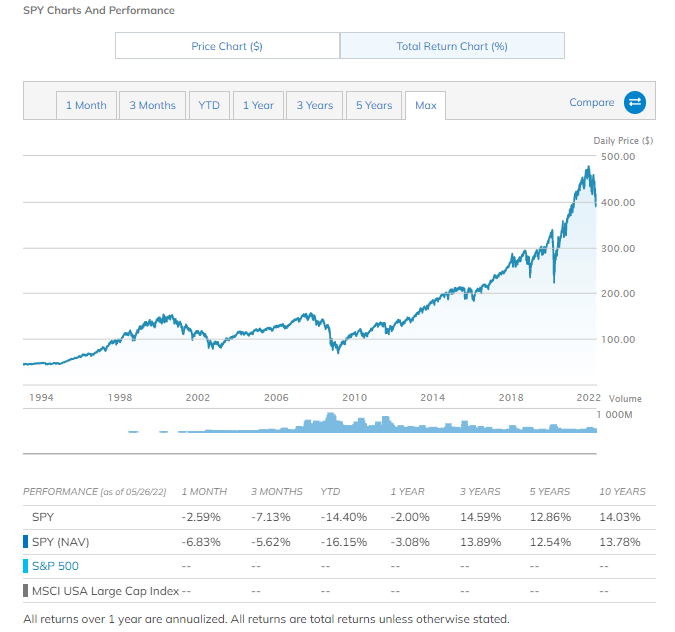This screenshot has width=675, height=632.
Task: Click the S&P 500 light blue swatch
Action: pyautogui.click(x=25, y=566)
